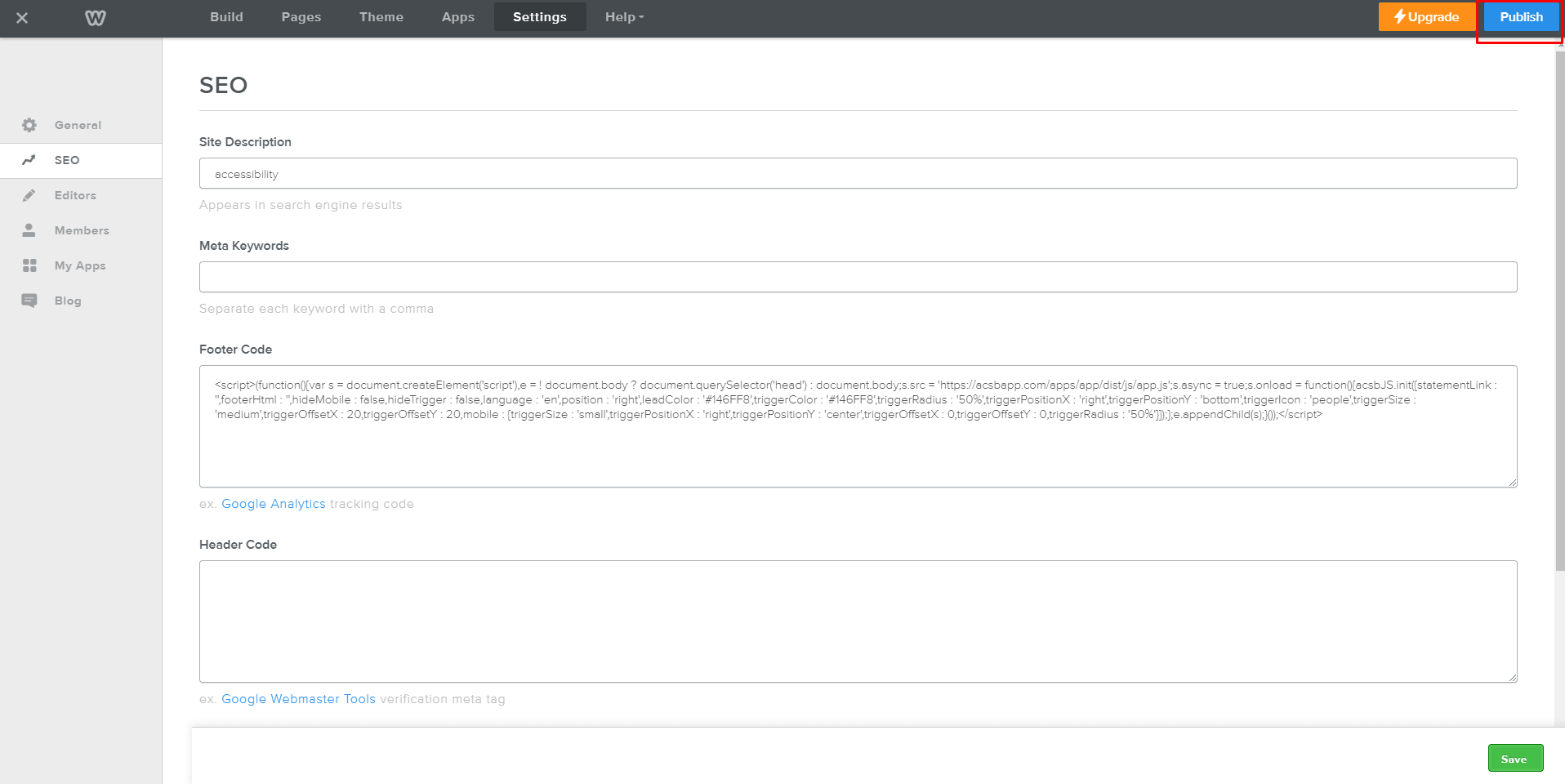Select the Members person icon
This screenshot has height=784, width=1565.
(29, 229)
